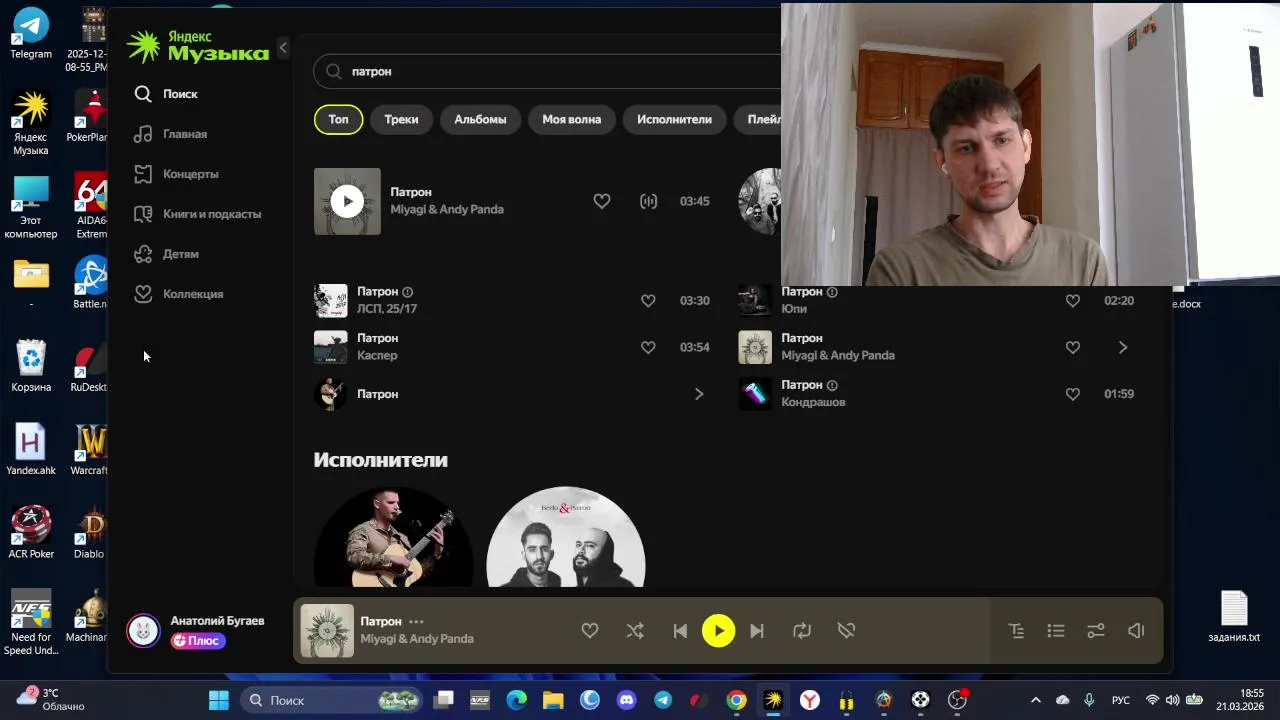Skip to next track
Image resolution: width=1280 pixels, height=720 pixels.
[x=757, y=631]
